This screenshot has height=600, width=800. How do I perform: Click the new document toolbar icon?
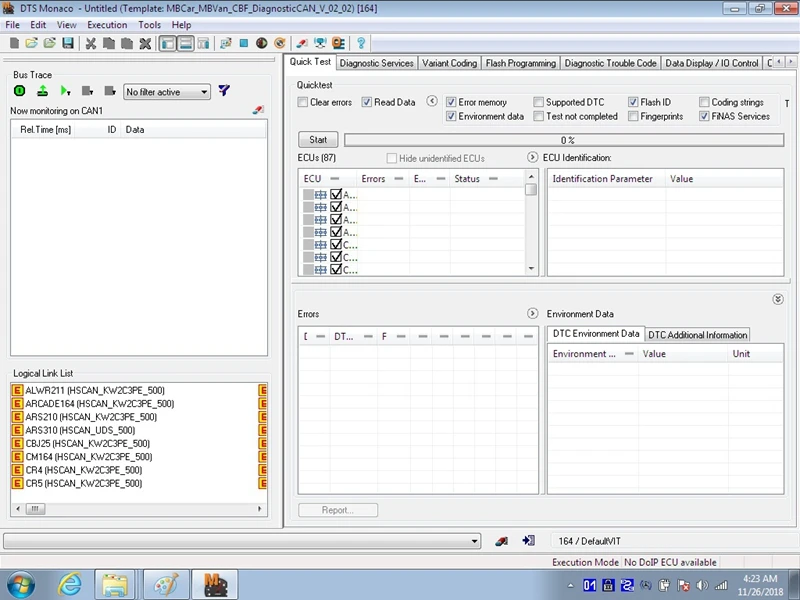point(14,44)
